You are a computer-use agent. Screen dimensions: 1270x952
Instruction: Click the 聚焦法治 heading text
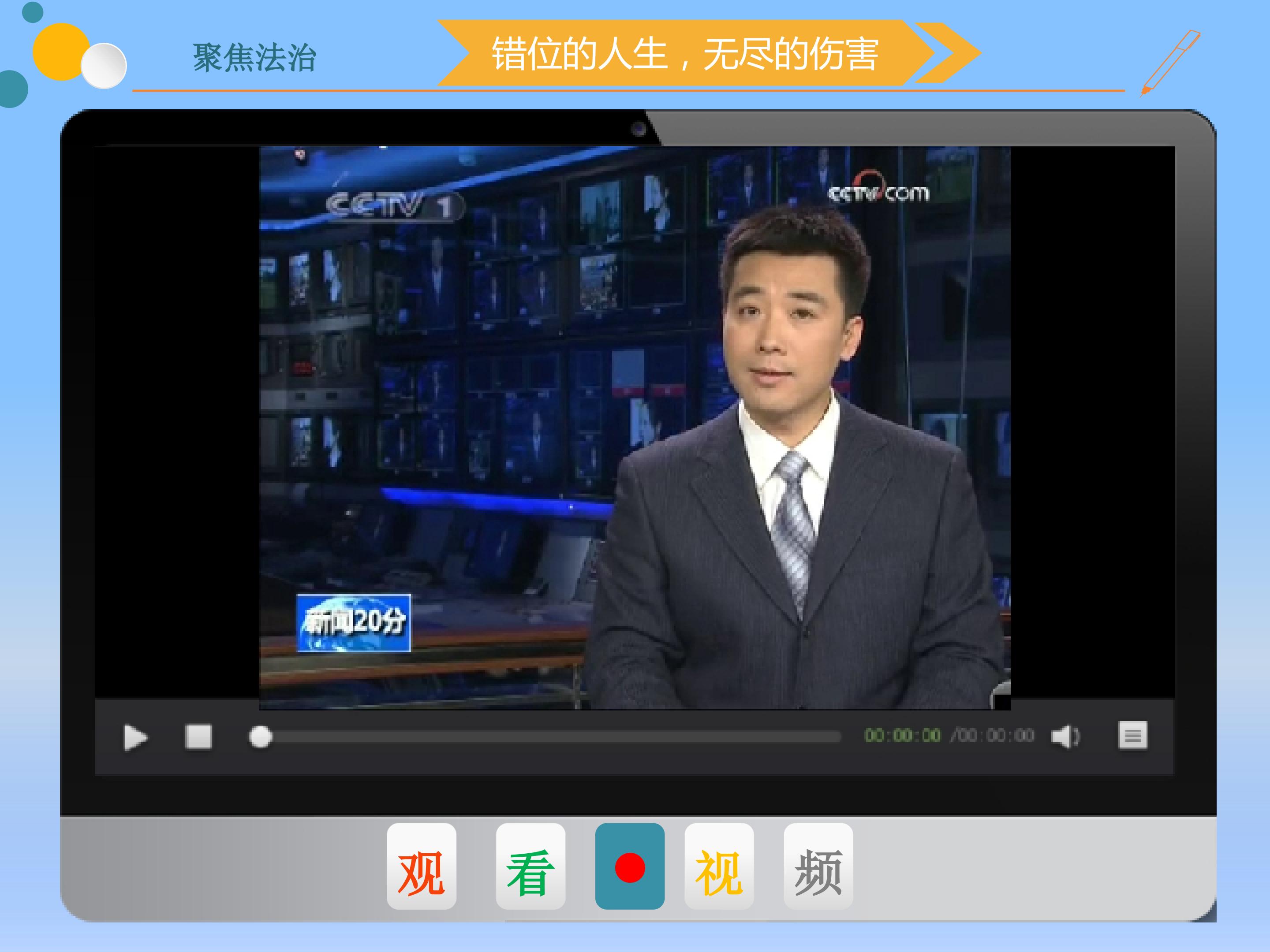point(254,58)
